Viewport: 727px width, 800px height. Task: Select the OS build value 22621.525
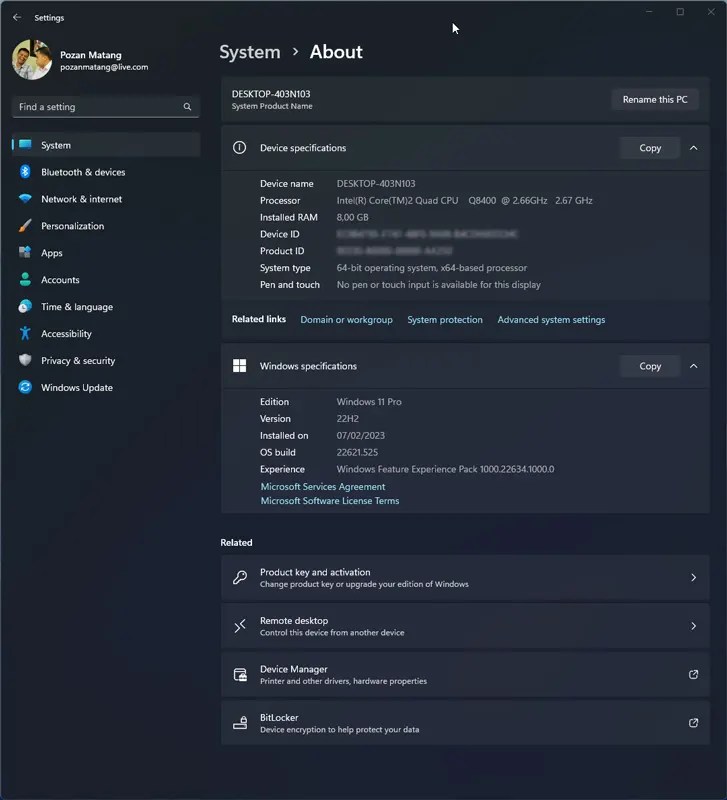point(357,453)
